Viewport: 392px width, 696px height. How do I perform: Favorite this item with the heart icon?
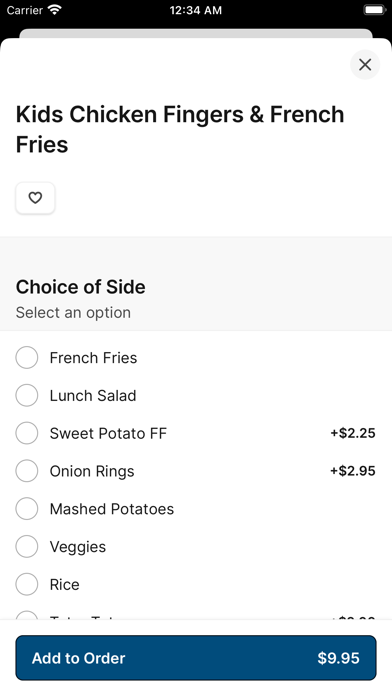point(36,198)
